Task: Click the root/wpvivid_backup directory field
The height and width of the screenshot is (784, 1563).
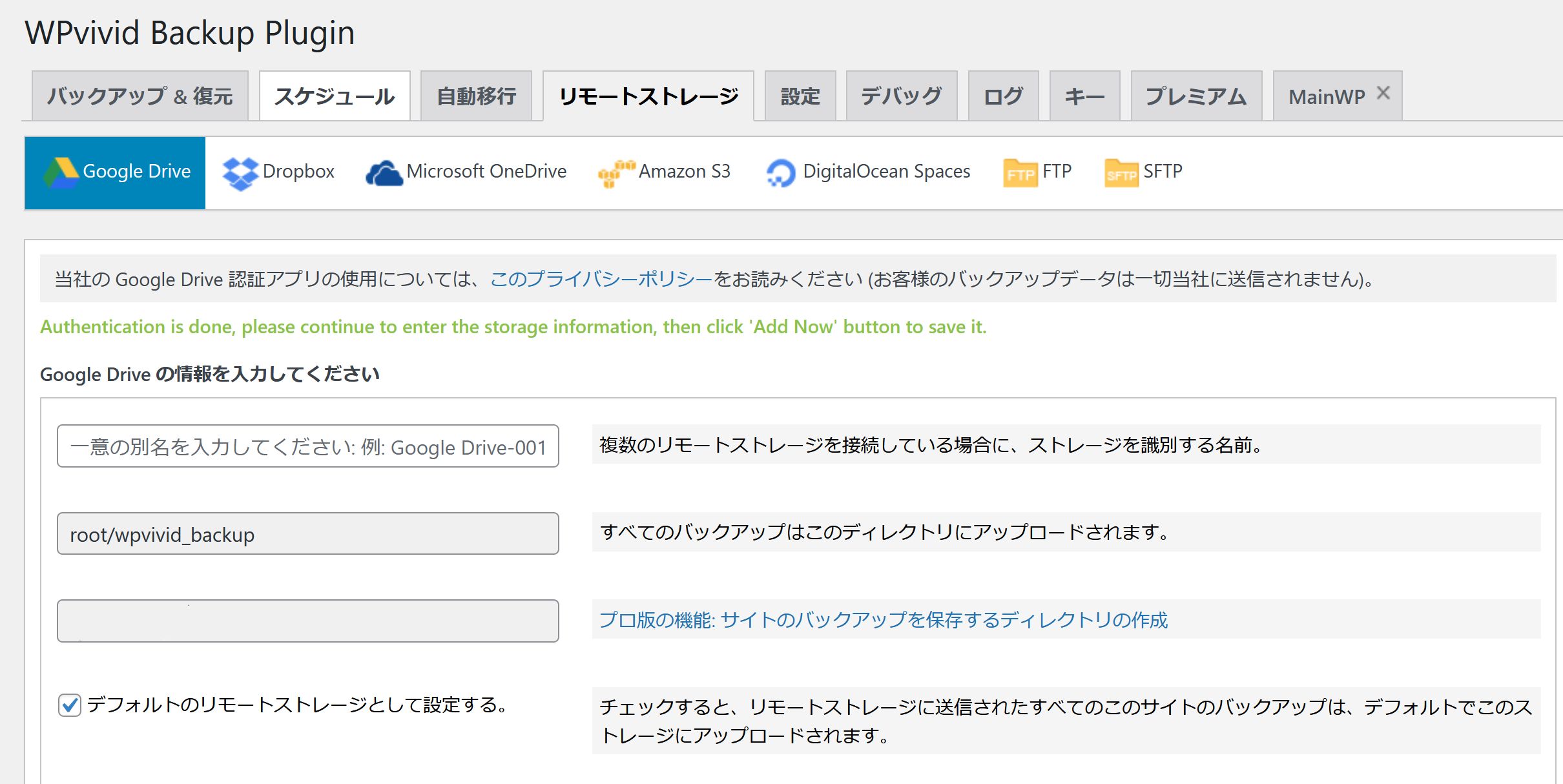Action: pyautogui.click(x=308, y=533)
